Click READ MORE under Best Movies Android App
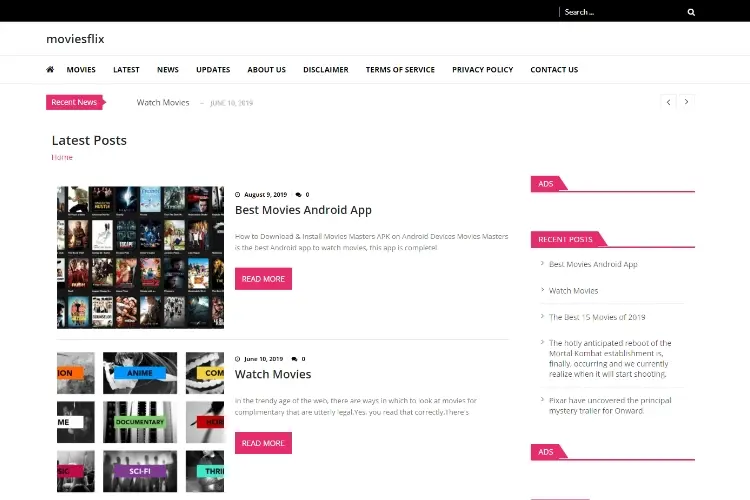The image size is (750, 500). click(263, 278)
